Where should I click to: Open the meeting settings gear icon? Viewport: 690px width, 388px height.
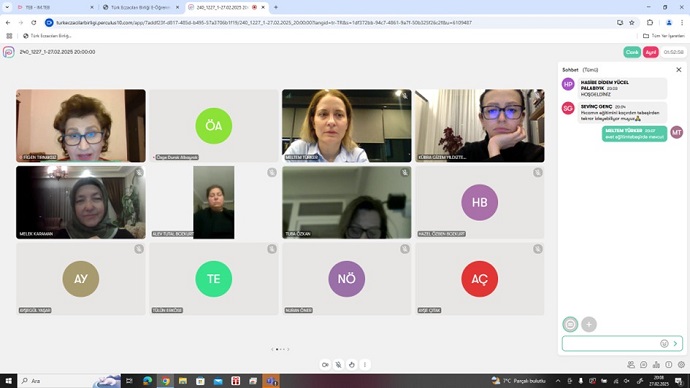(682, 365)
